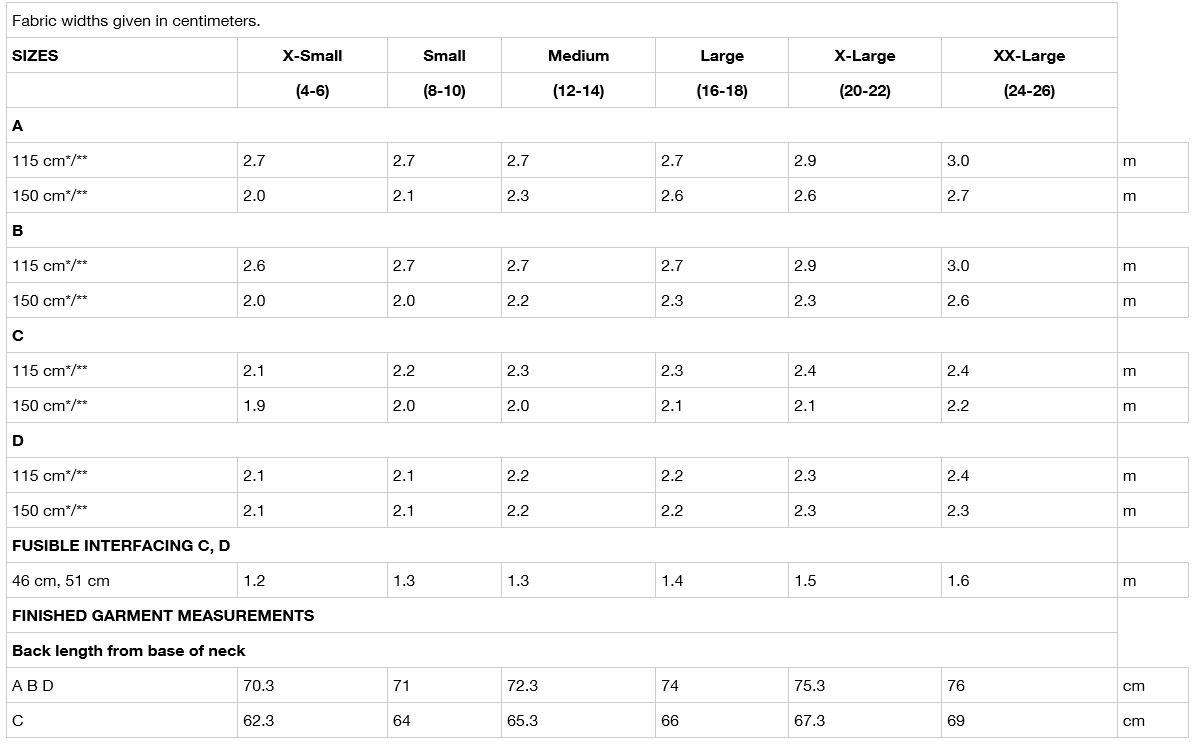Select the 46 cm, 51 cm row label
1199x754 pixels.
tap(61, 581)
